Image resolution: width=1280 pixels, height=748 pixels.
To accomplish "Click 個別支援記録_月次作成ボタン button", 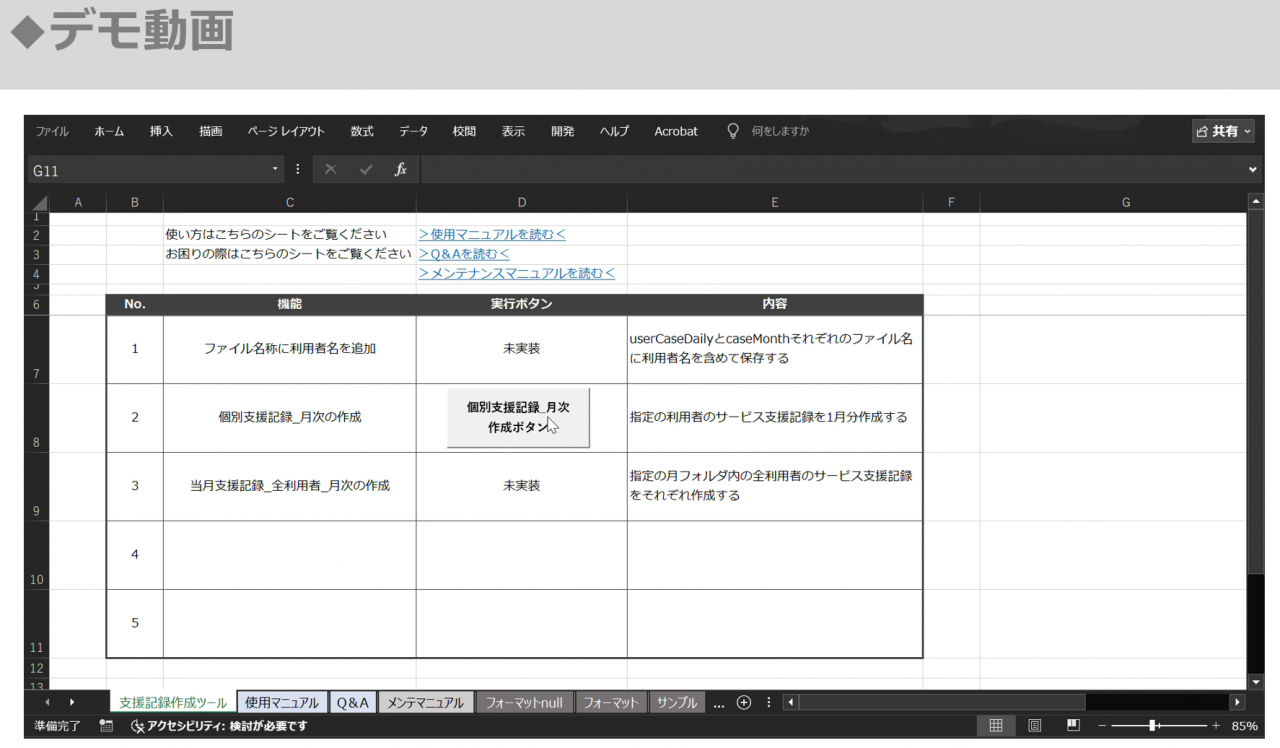I will click(x=518, y=417).
